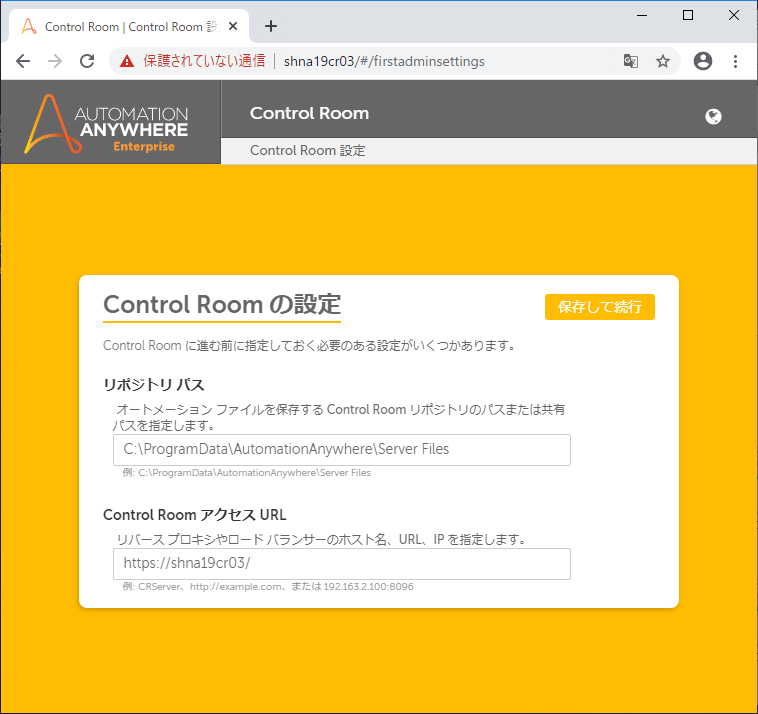
Task: Click the Control Room 設定 breadcrumb
Action: point(307,150)
